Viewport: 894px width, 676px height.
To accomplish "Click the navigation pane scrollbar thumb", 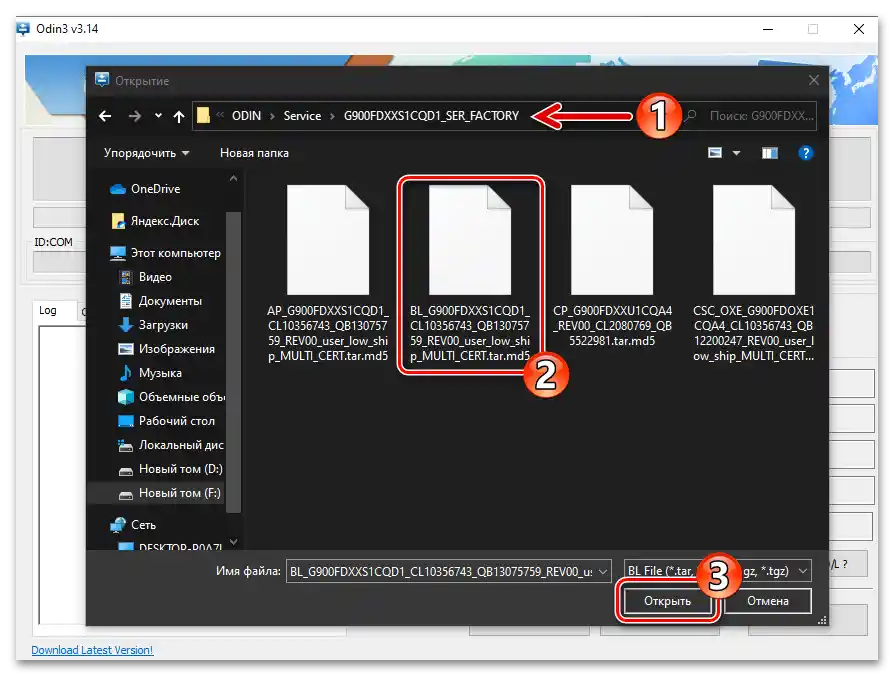I will pos(233,361).
